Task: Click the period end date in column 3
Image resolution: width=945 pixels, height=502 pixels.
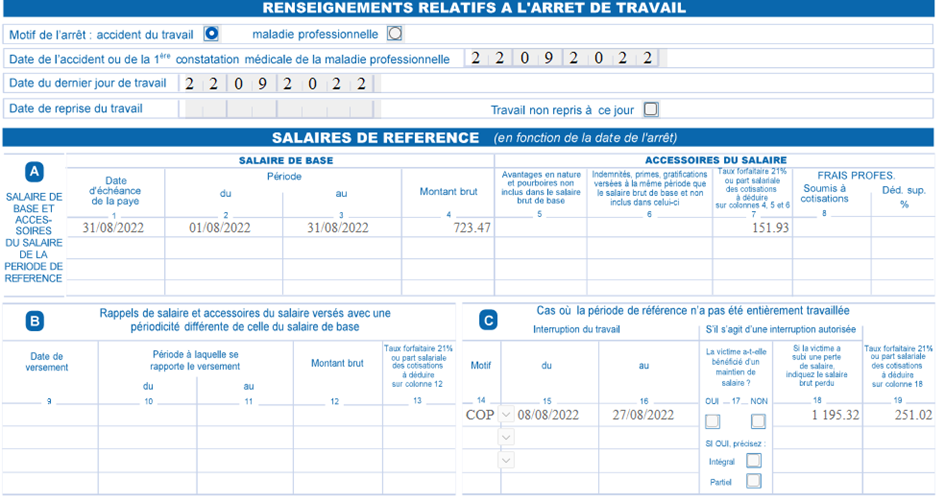Action: [338, 228]
